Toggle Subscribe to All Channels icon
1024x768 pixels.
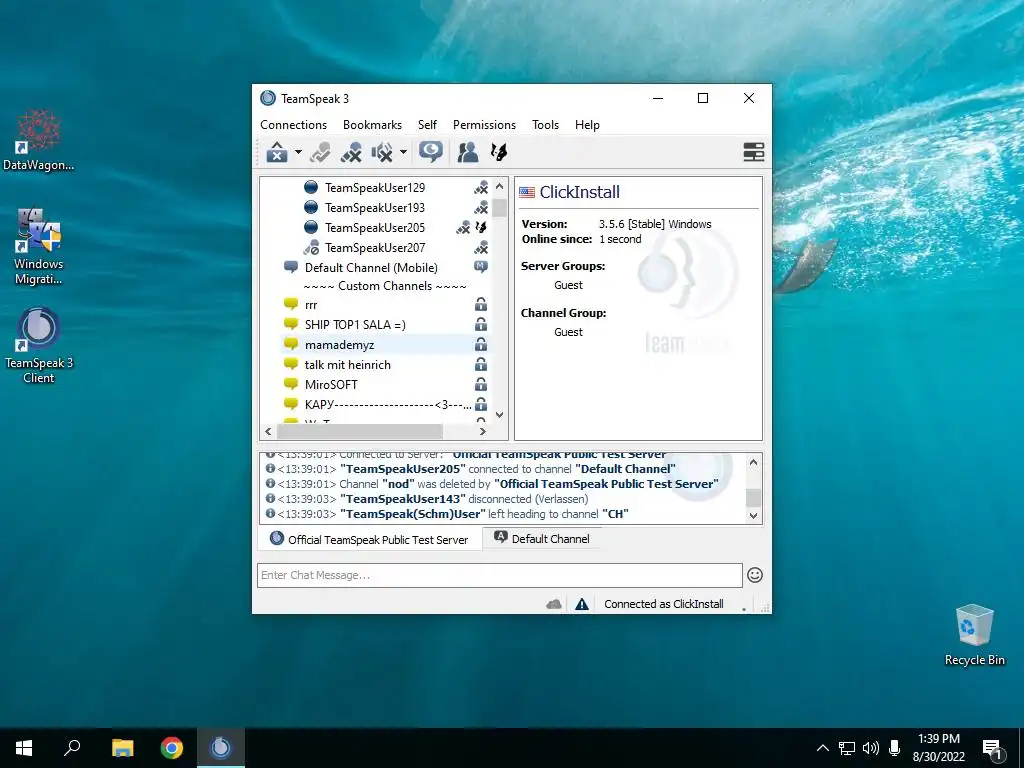(x=431, y=152)
